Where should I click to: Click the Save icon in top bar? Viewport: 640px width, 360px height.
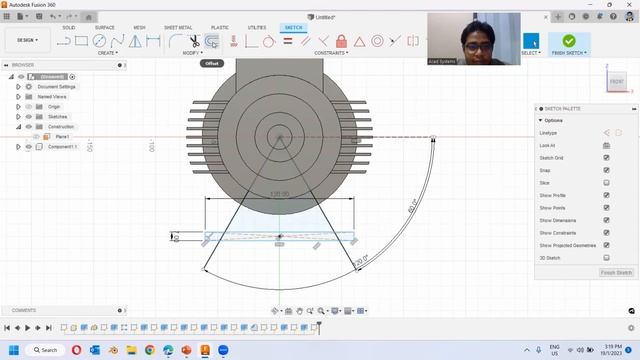coord(39,17)
